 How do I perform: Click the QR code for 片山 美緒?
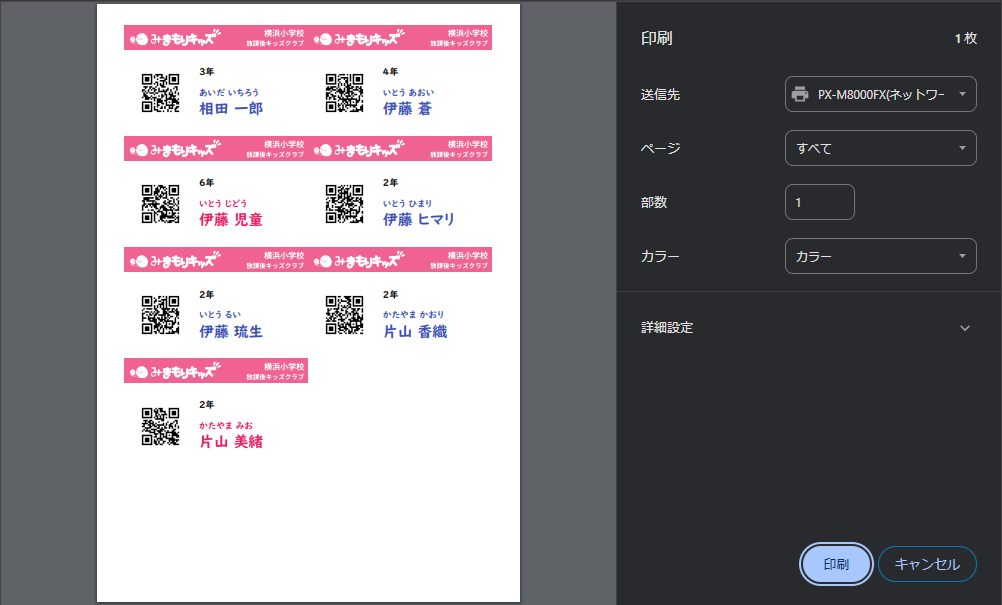tap(160, 426)
